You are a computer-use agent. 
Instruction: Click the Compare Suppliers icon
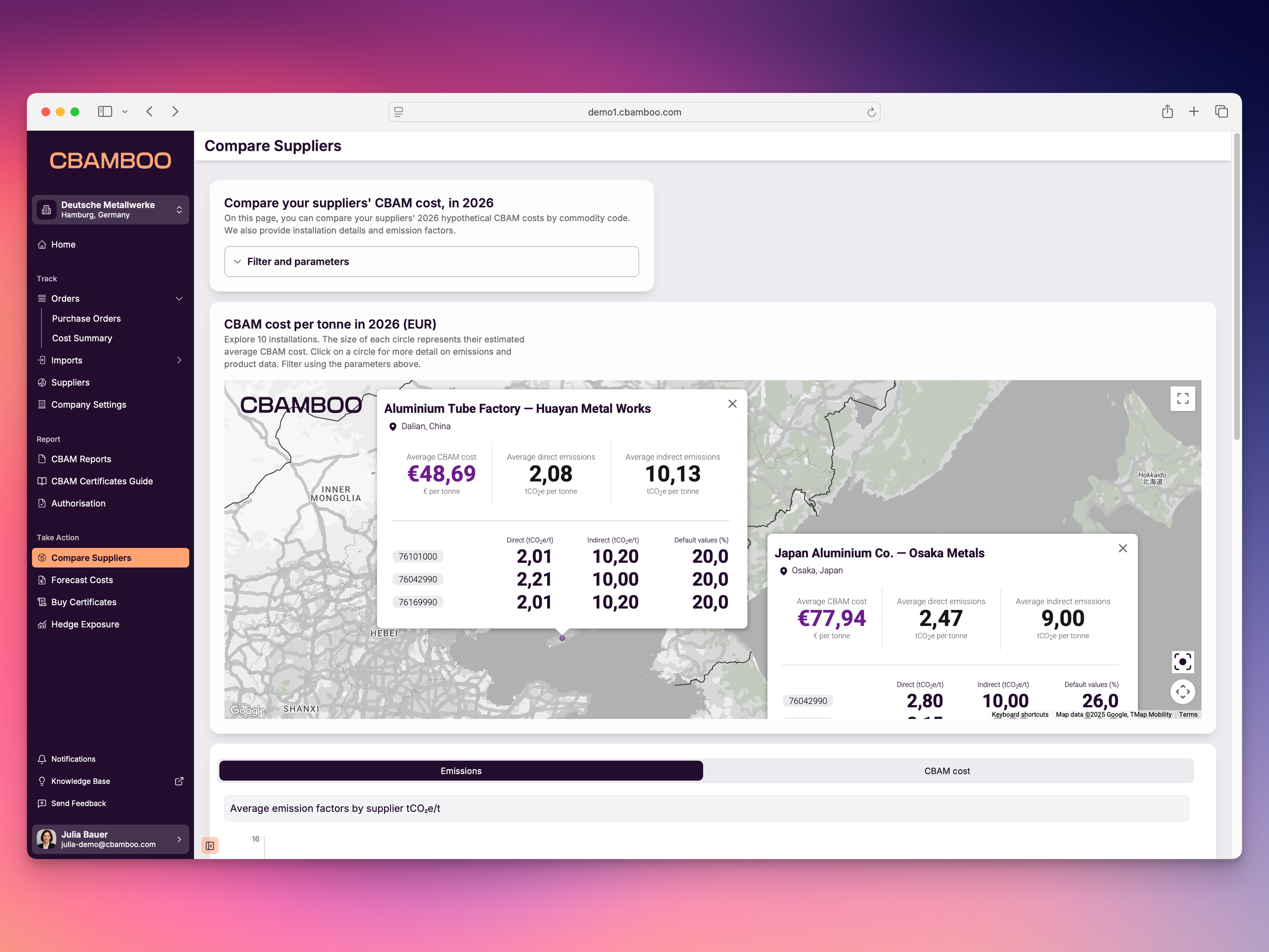click(x=42, y=558)
